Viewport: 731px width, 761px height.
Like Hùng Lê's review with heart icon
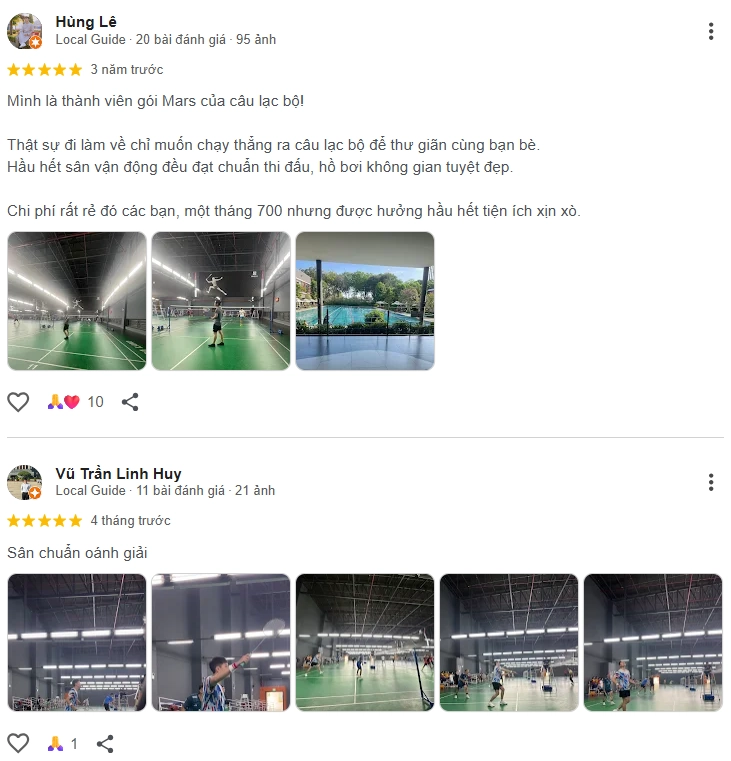tap(18, 402)
